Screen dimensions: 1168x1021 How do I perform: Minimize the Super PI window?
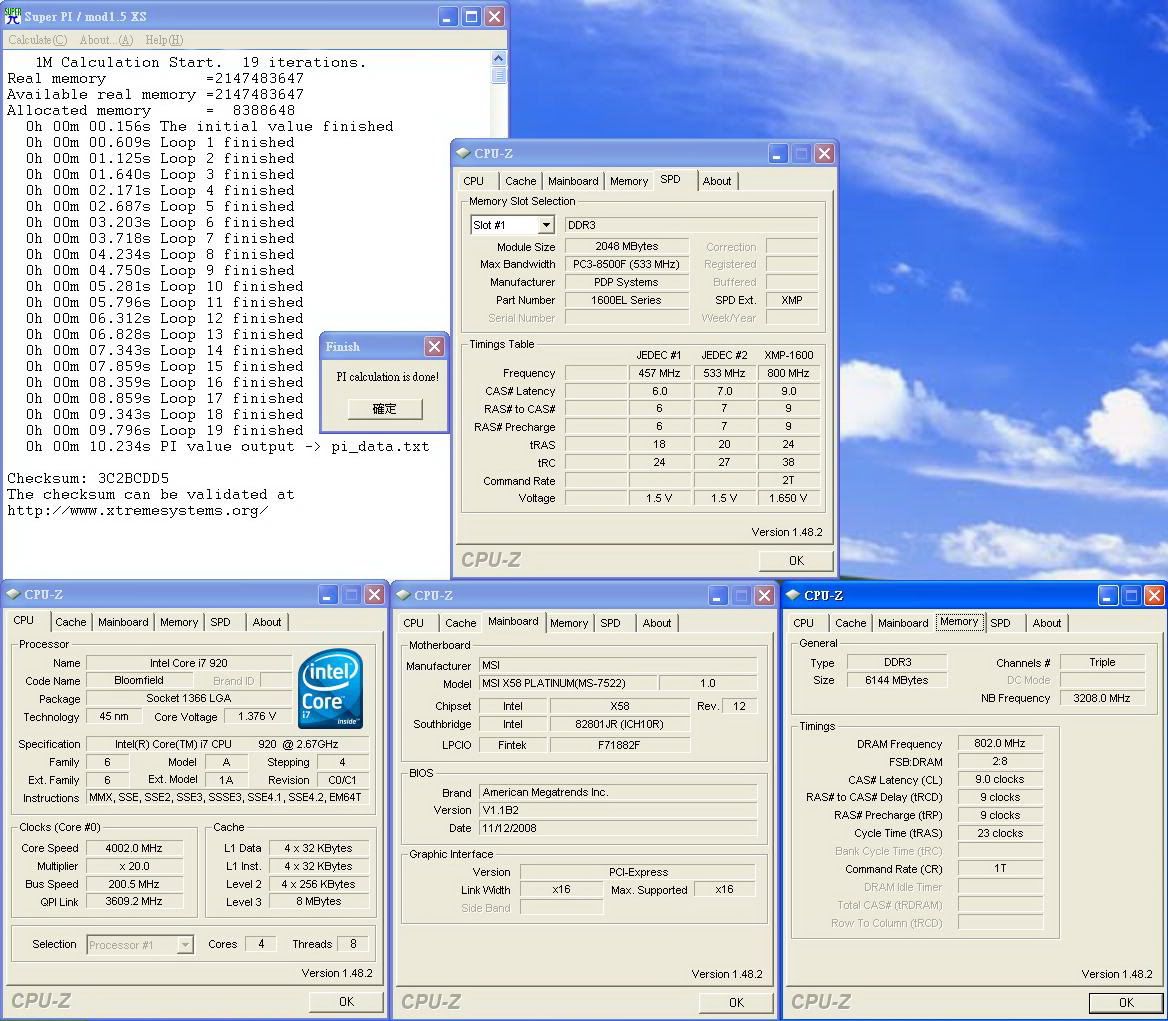[x=447, y=16]
